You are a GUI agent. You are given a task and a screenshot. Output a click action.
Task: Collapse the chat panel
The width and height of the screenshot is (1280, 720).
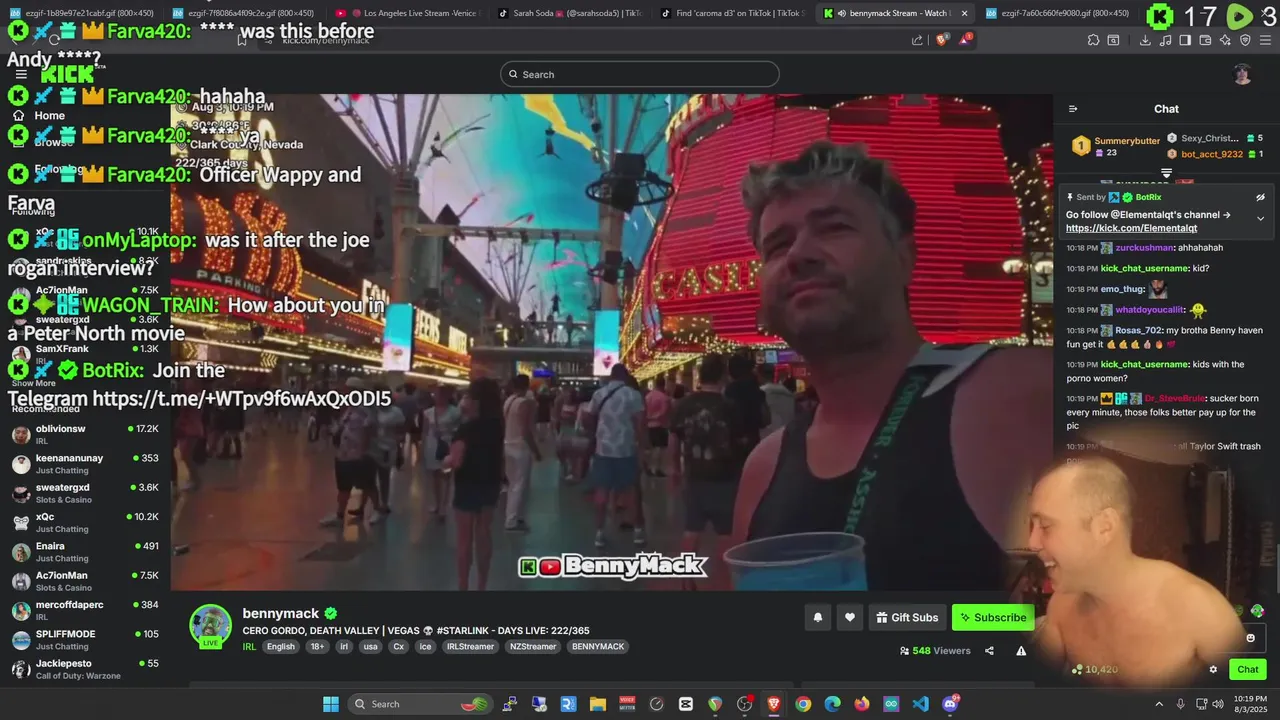pos(1073,109)
